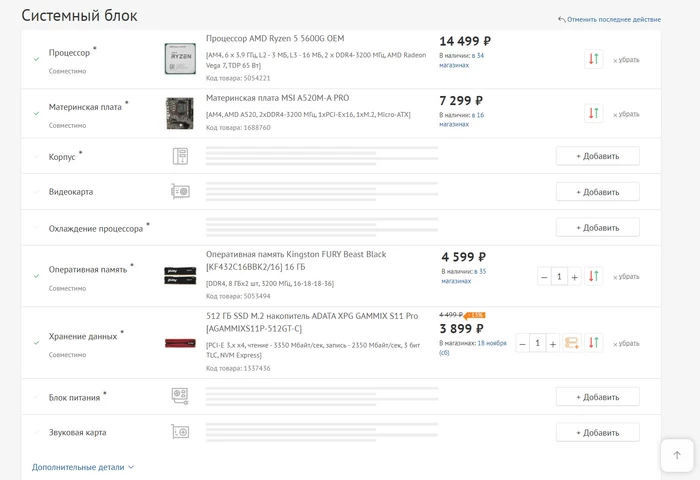Swap the AMD Ryzen processor via replace arrows icon
This screenshot has height=480, width=700.
pos(593,59)
